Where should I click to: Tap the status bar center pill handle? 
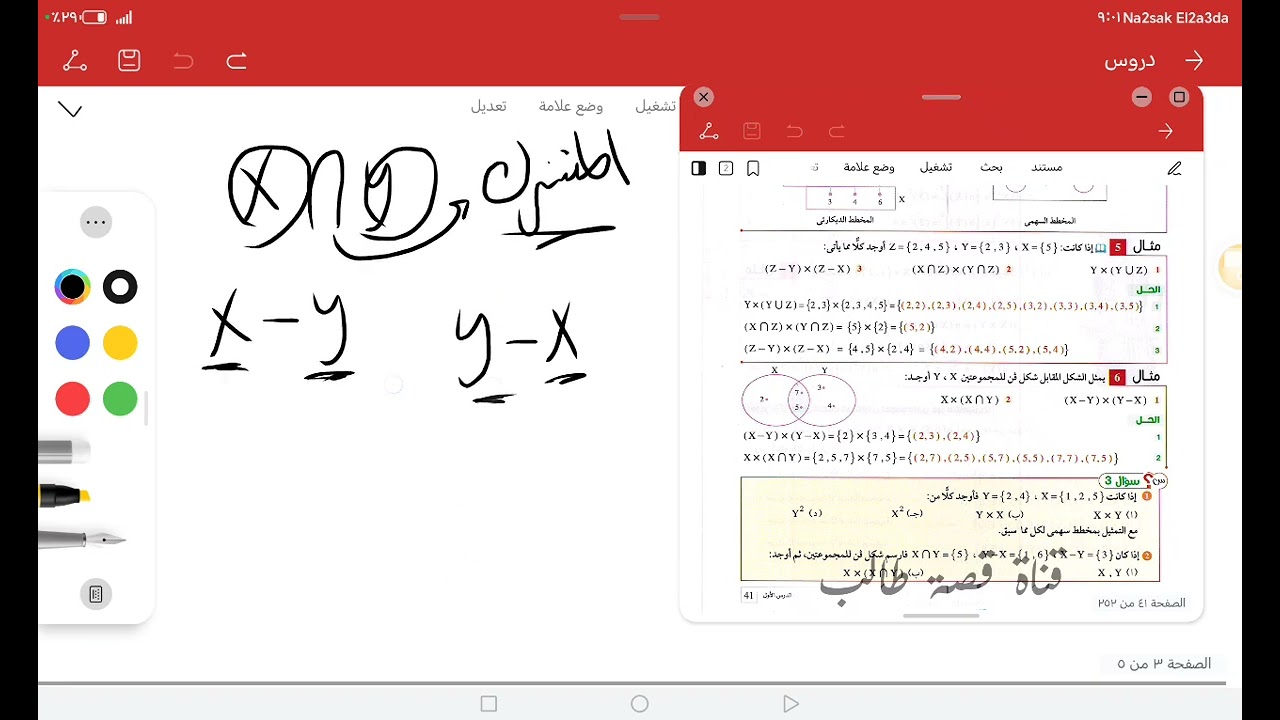click(640, 17)
